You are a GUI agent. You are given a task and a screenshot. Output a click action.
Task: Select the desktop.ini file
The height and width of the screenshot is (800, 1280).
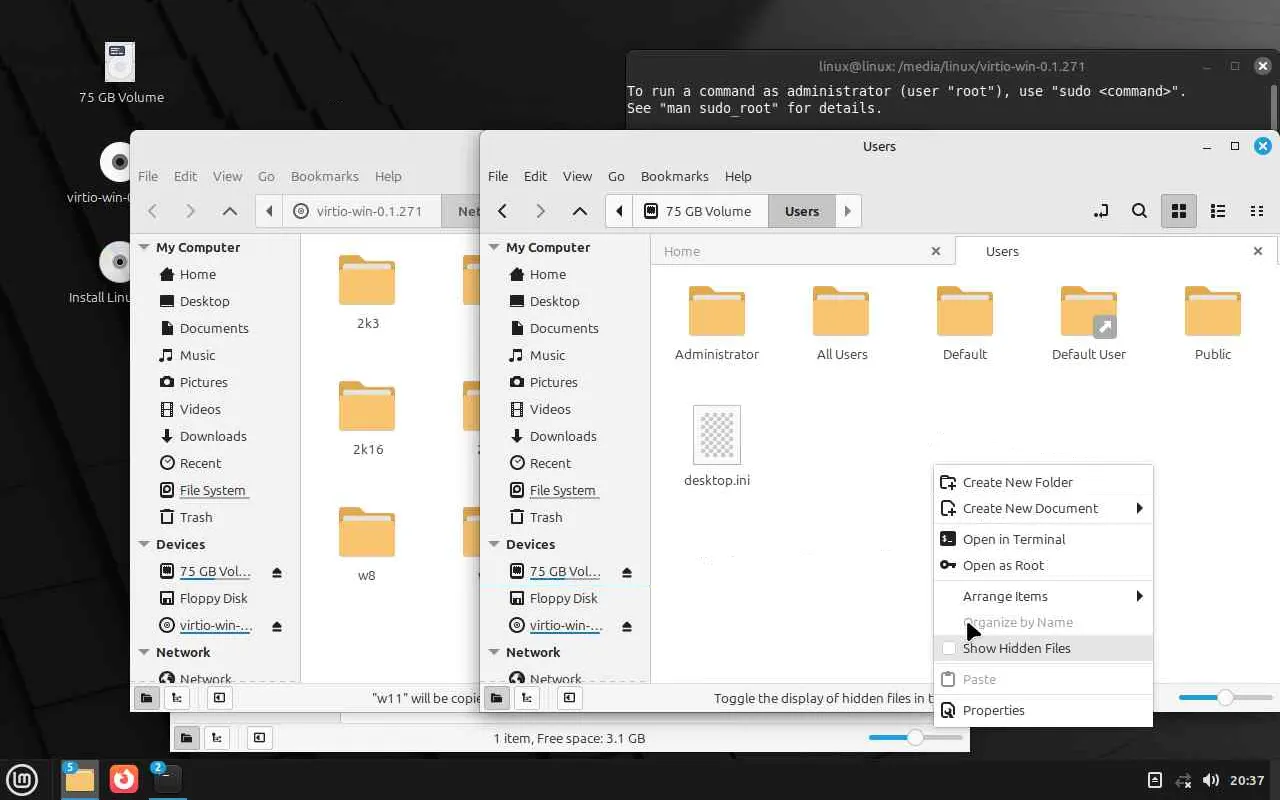coord(717,446)
